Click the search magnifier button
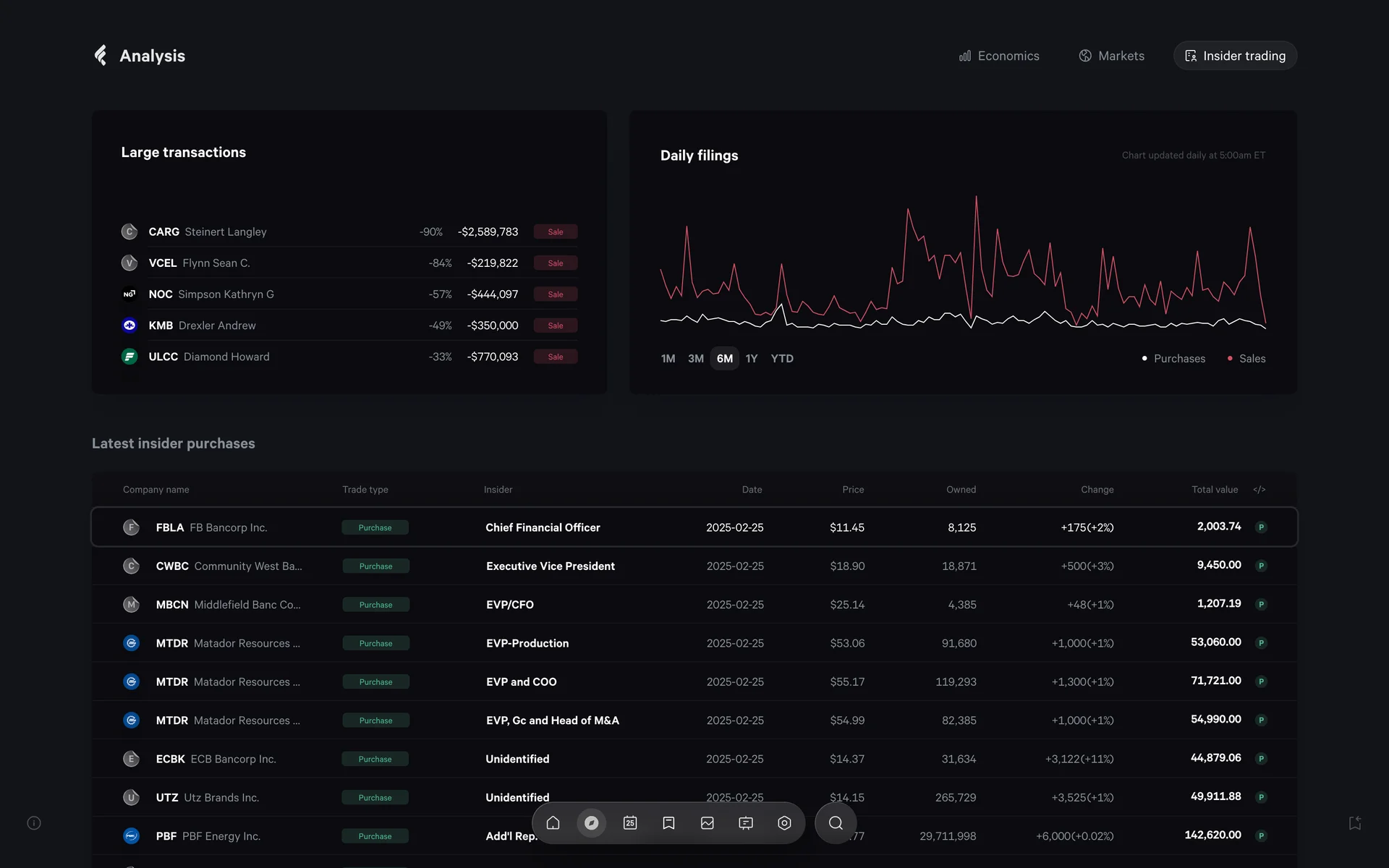The image size is (1389, 868). tap(836, 823)
